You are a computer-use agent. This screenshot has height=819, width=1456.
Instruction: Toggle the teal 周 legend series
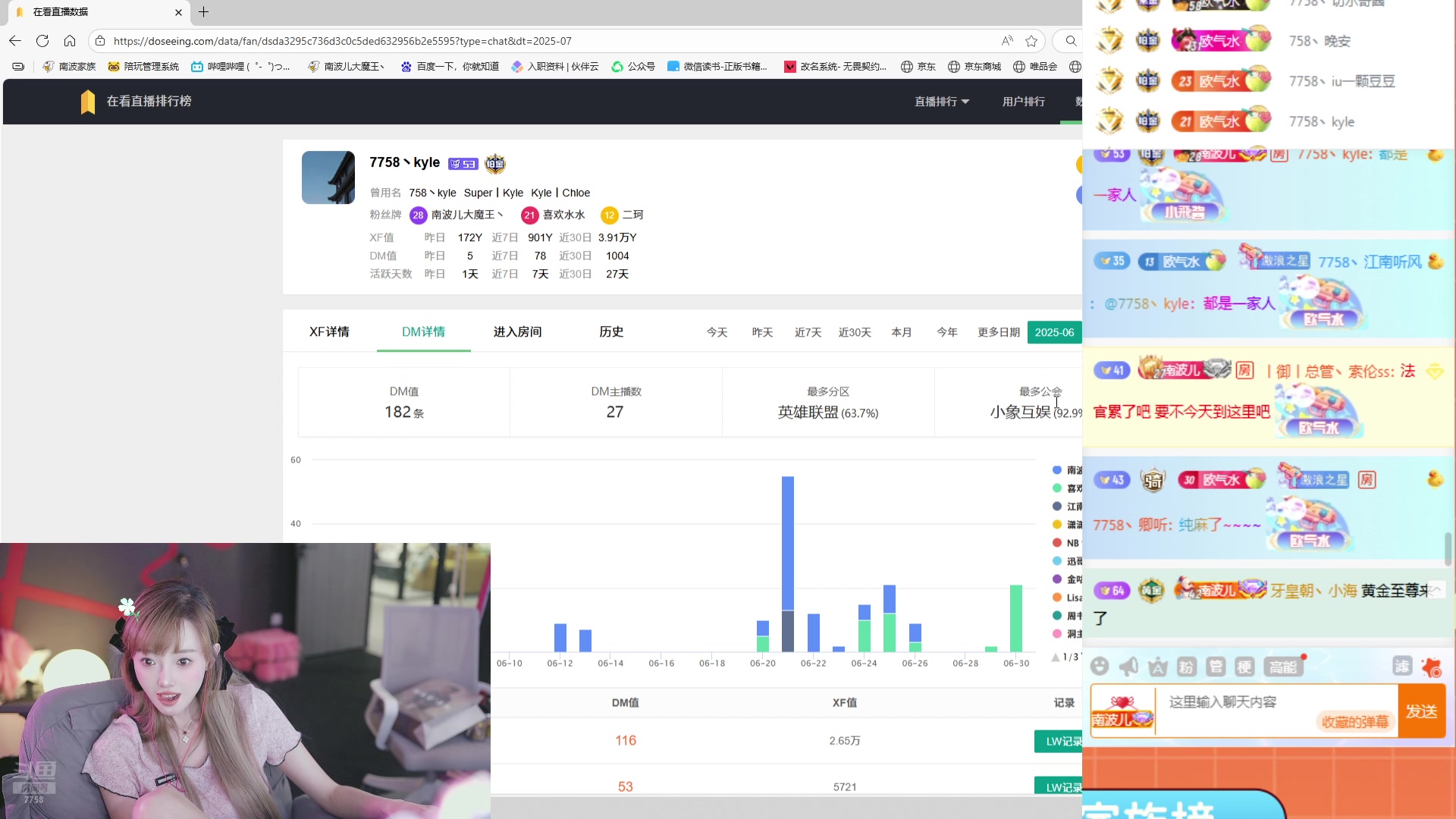point(1068,616)
